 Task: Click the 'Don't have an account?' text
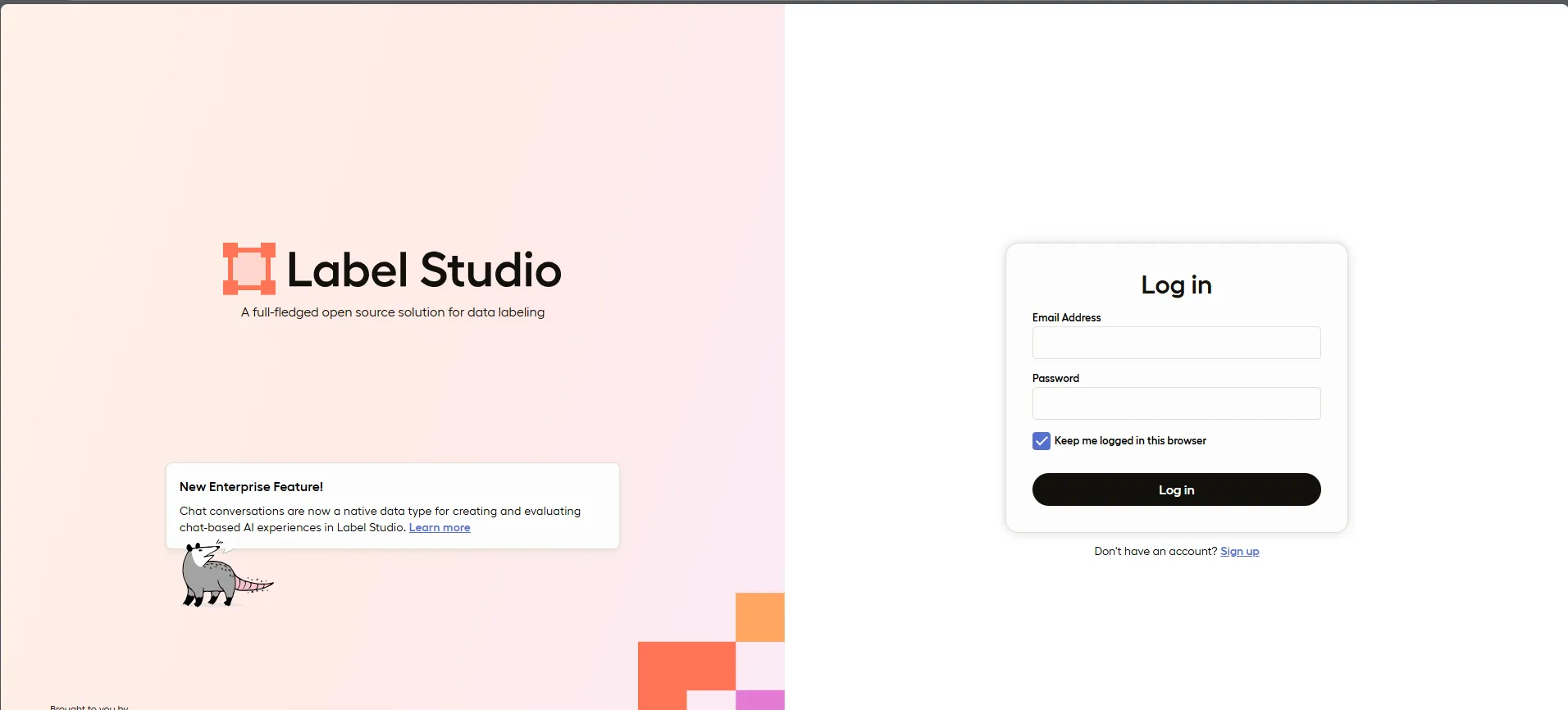coord(1155,552)
